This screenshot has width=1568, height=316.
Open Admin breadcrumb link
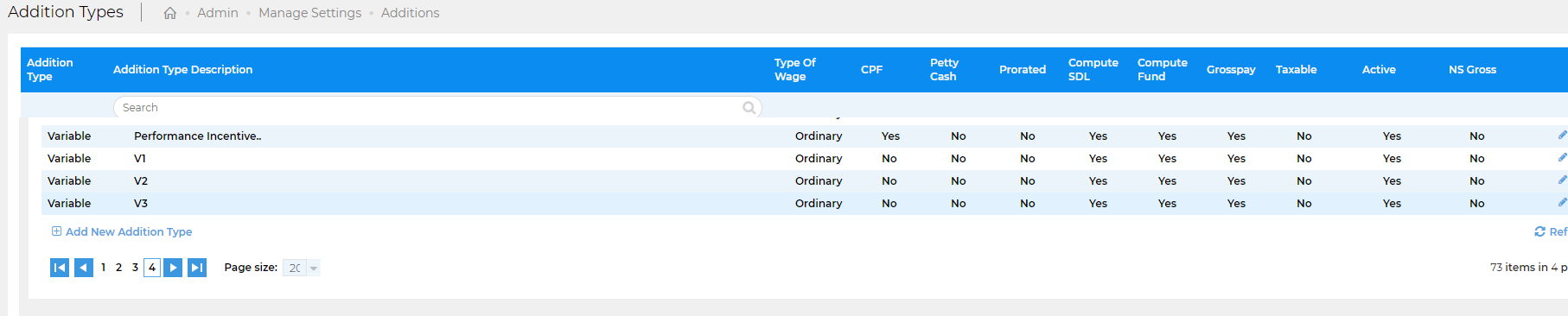coord(218,13)
